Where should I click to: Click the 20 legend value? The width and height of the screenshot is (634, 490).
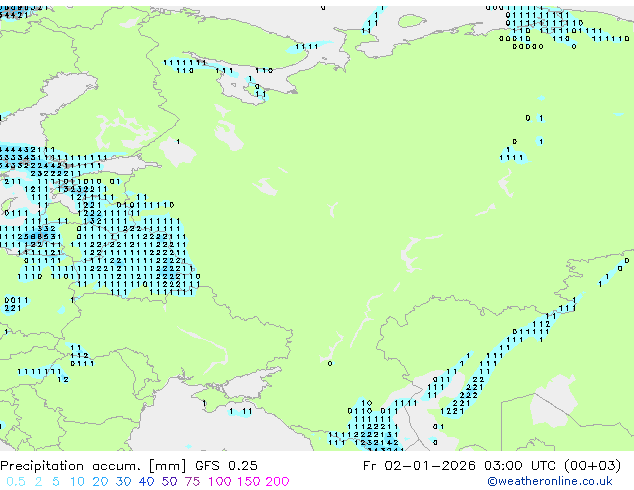pyautogui.click(x=100, y=482)
